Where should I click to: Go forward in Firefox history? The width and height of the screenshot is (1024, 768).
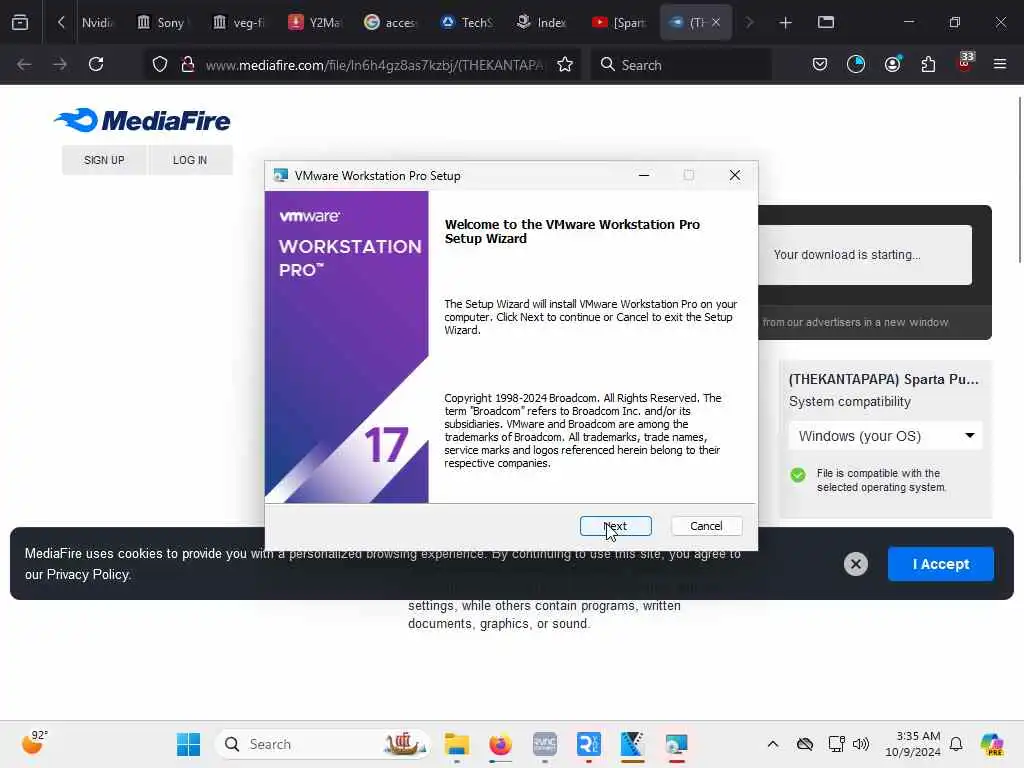pos(59,64)
